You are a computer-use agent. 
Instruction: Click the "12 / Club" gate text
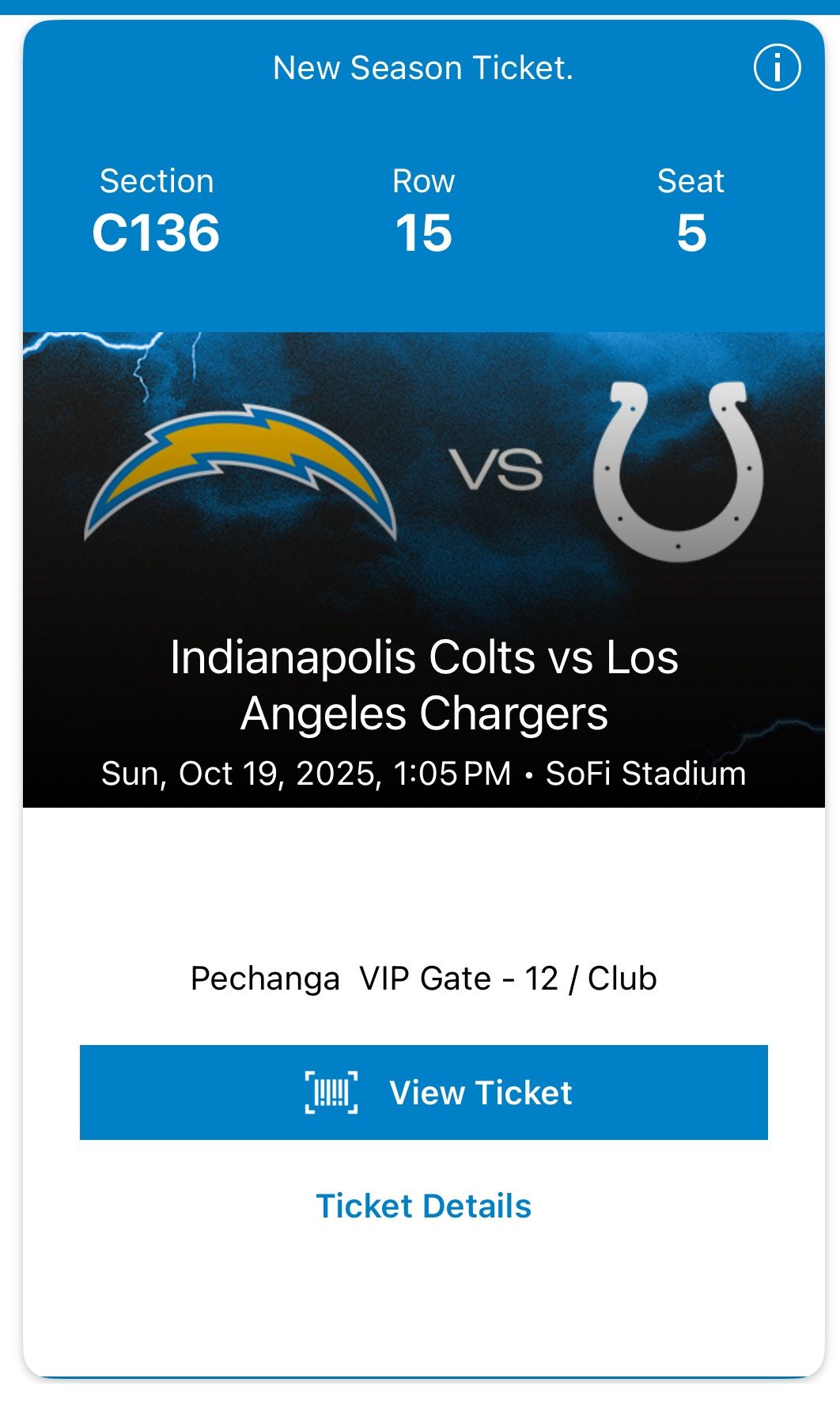590,979
